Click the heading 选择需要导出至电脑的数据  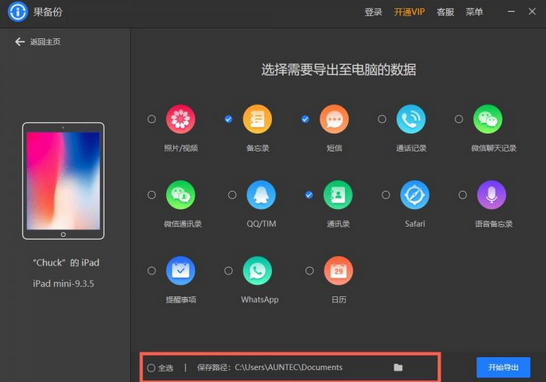(338, 70)
